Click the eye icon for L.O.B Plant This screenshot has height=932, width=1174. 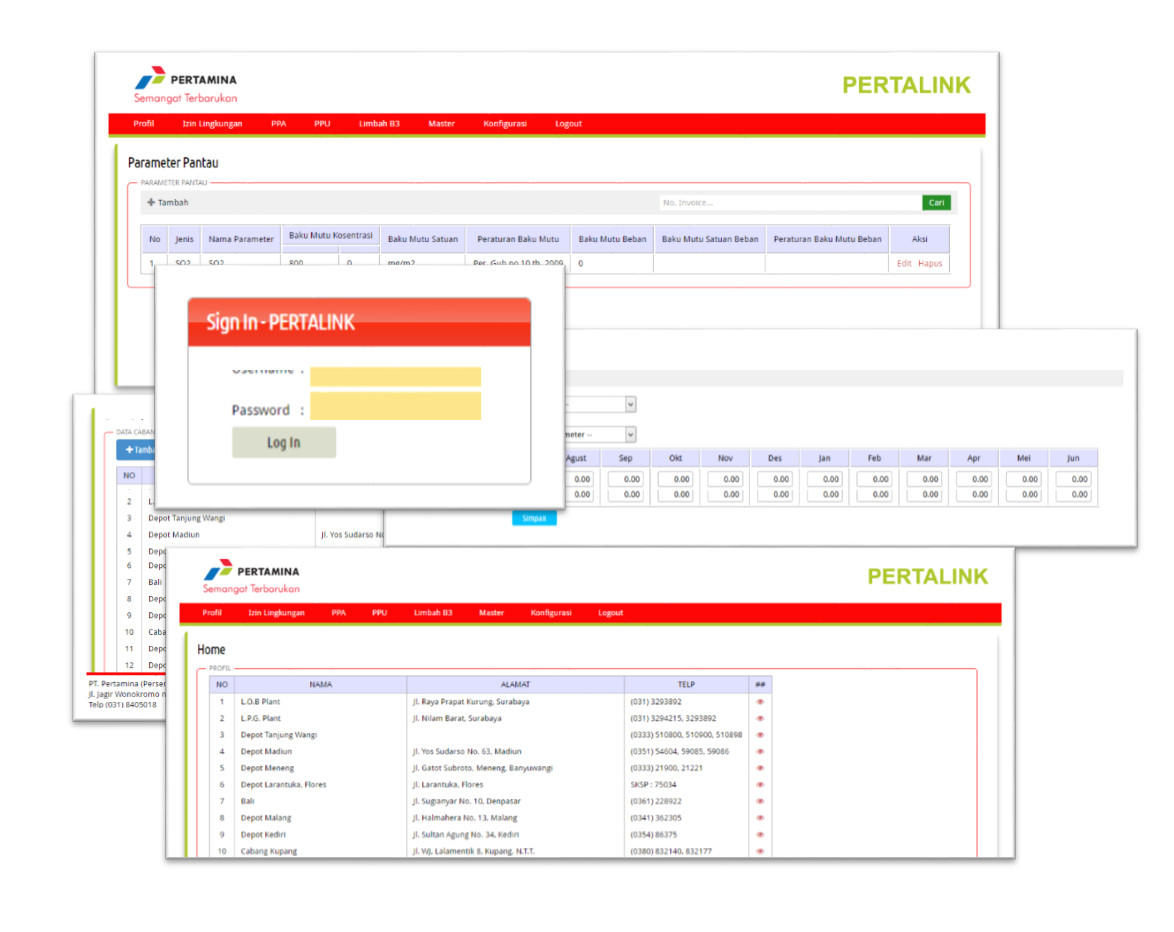760,702
